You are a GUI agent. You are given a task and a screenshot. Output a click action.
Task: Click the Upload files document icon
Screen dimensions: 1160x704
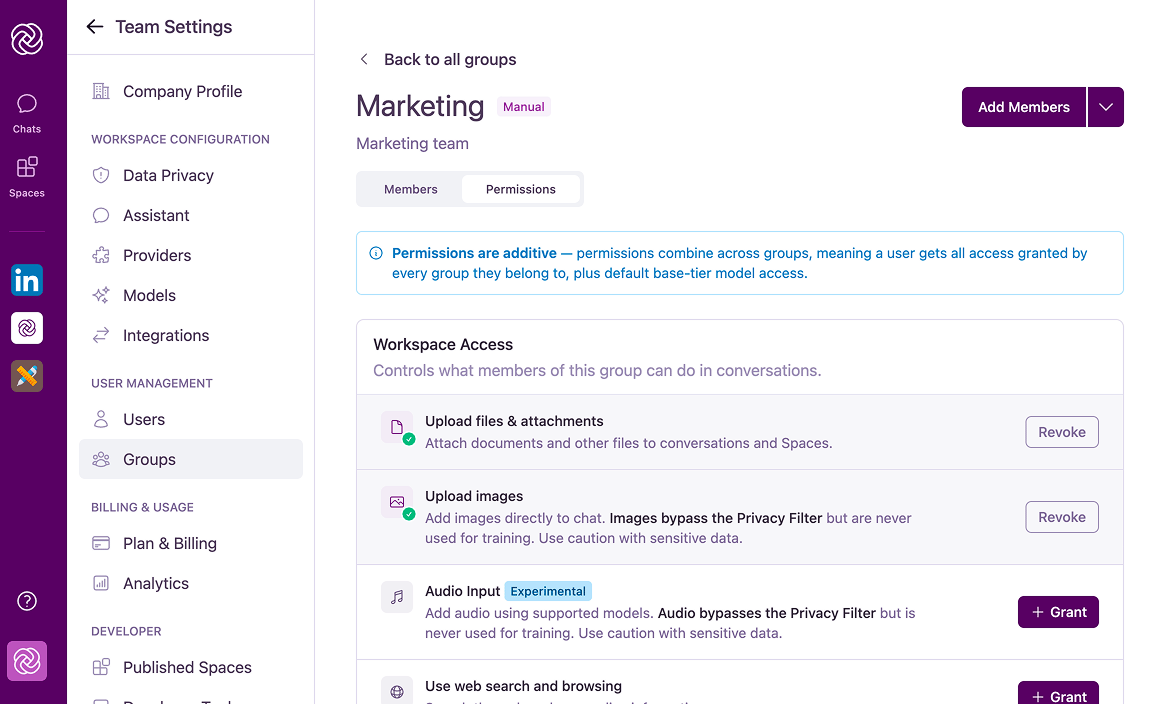397,427
